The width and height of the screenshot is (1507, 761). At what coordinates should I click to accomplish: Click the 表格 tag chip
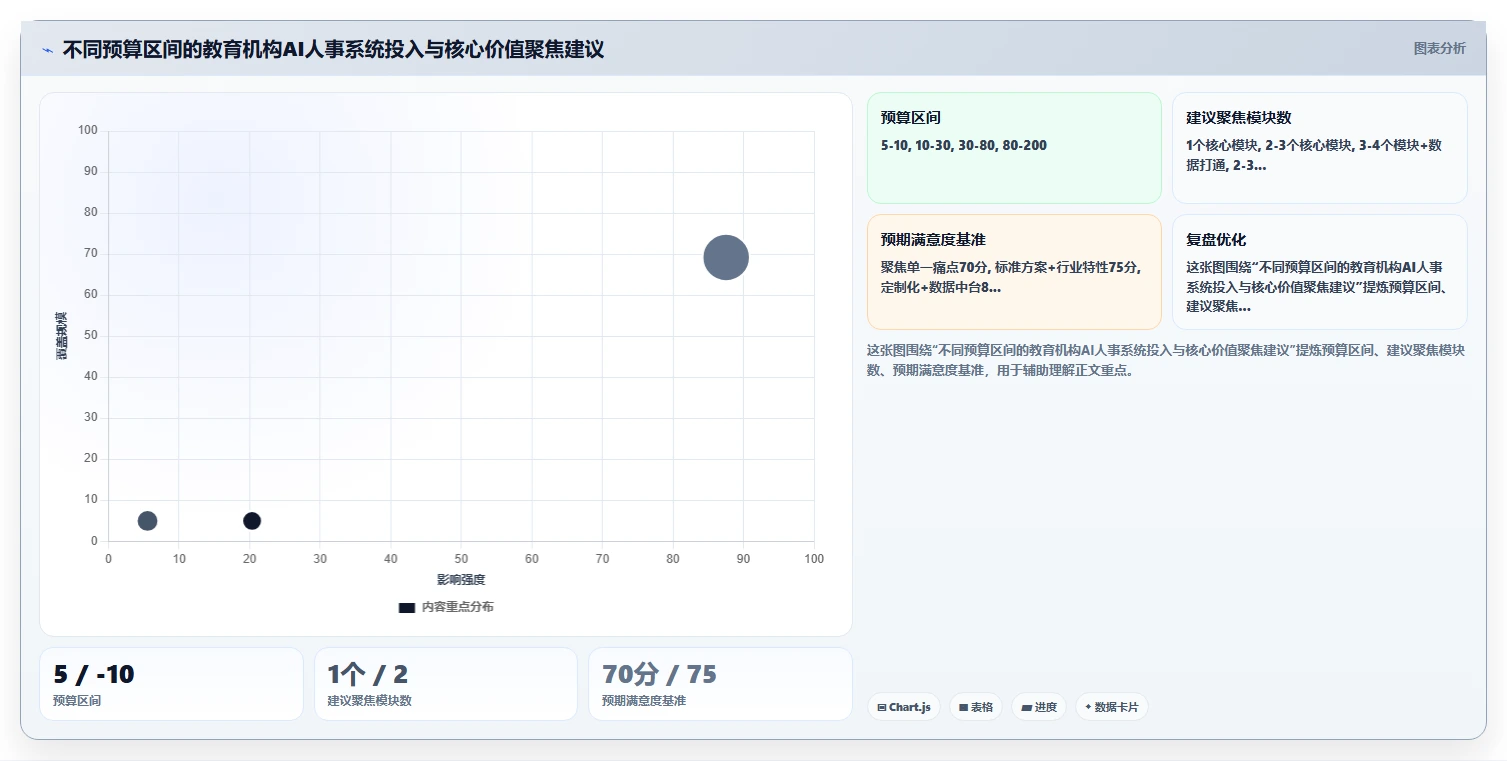pos(976,707)
